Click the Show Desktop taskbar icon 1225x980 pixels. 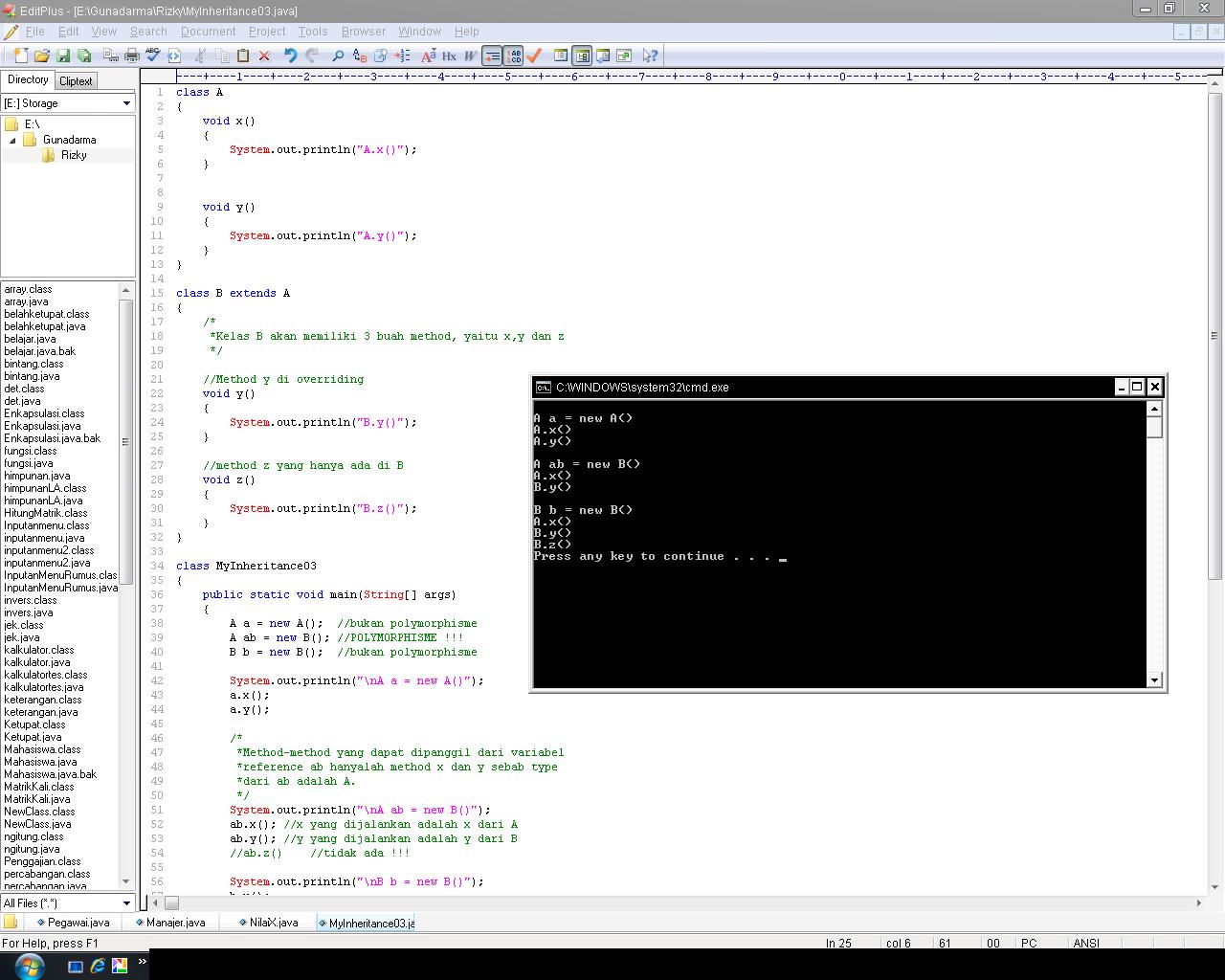76,966
